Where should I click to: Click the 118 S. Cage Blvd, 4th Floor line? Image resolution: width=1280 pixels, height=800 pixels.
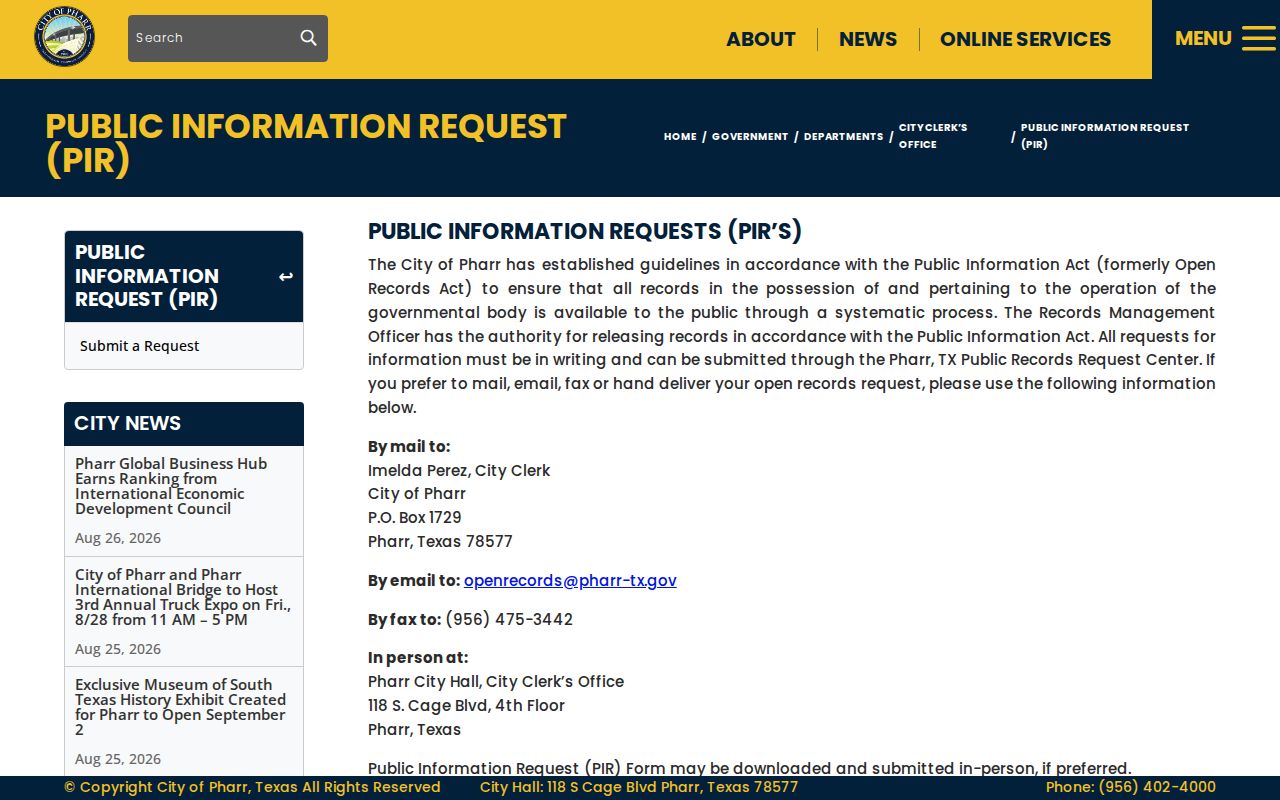point(466,706)
